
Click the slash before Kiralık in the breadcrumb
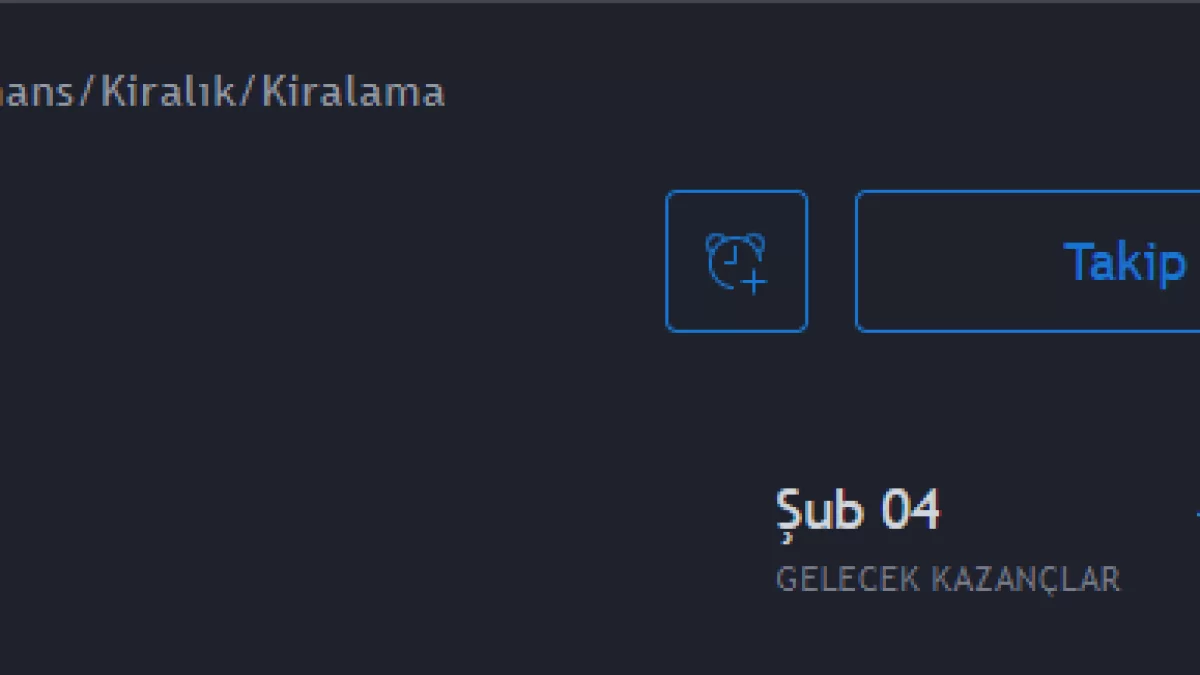click(86, 93)
